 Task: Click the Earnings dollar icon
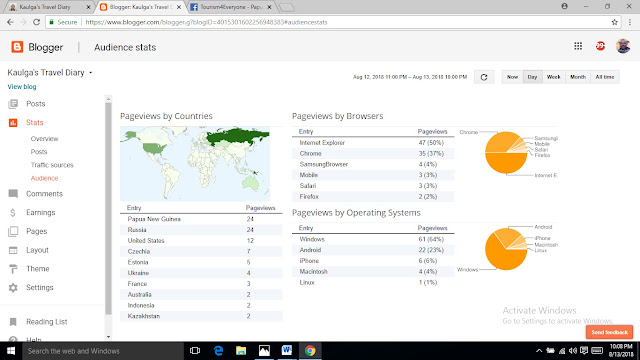[x=13, y=213]
